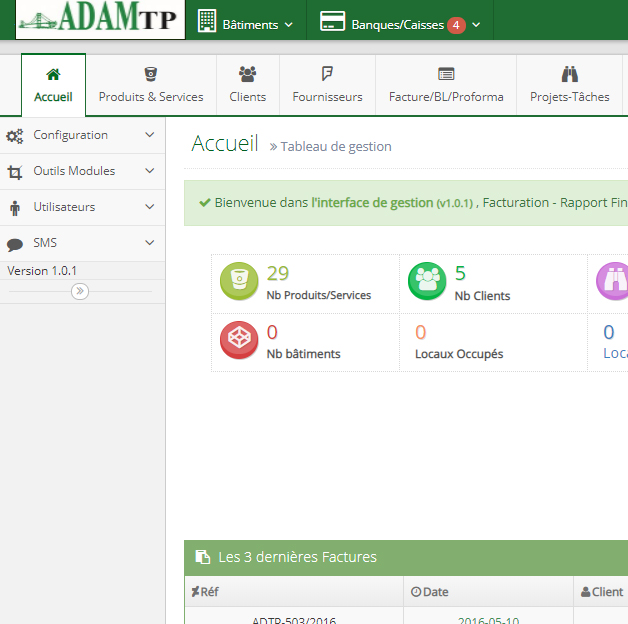Click the green Nb Produits/Services bucket icon
This screenshot has width=628, height=624.
tap(239, 283)
